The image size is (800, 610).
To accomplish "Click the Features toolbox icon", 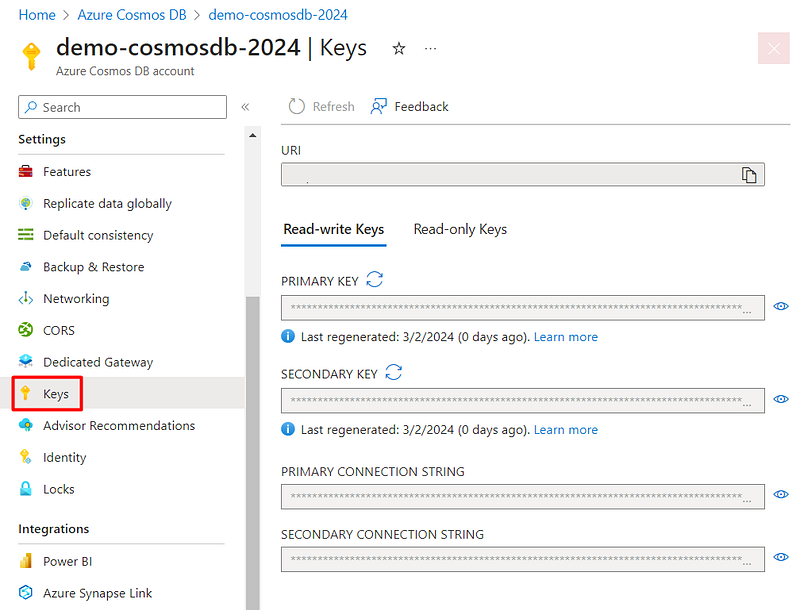I will click(x=26, y=171).
